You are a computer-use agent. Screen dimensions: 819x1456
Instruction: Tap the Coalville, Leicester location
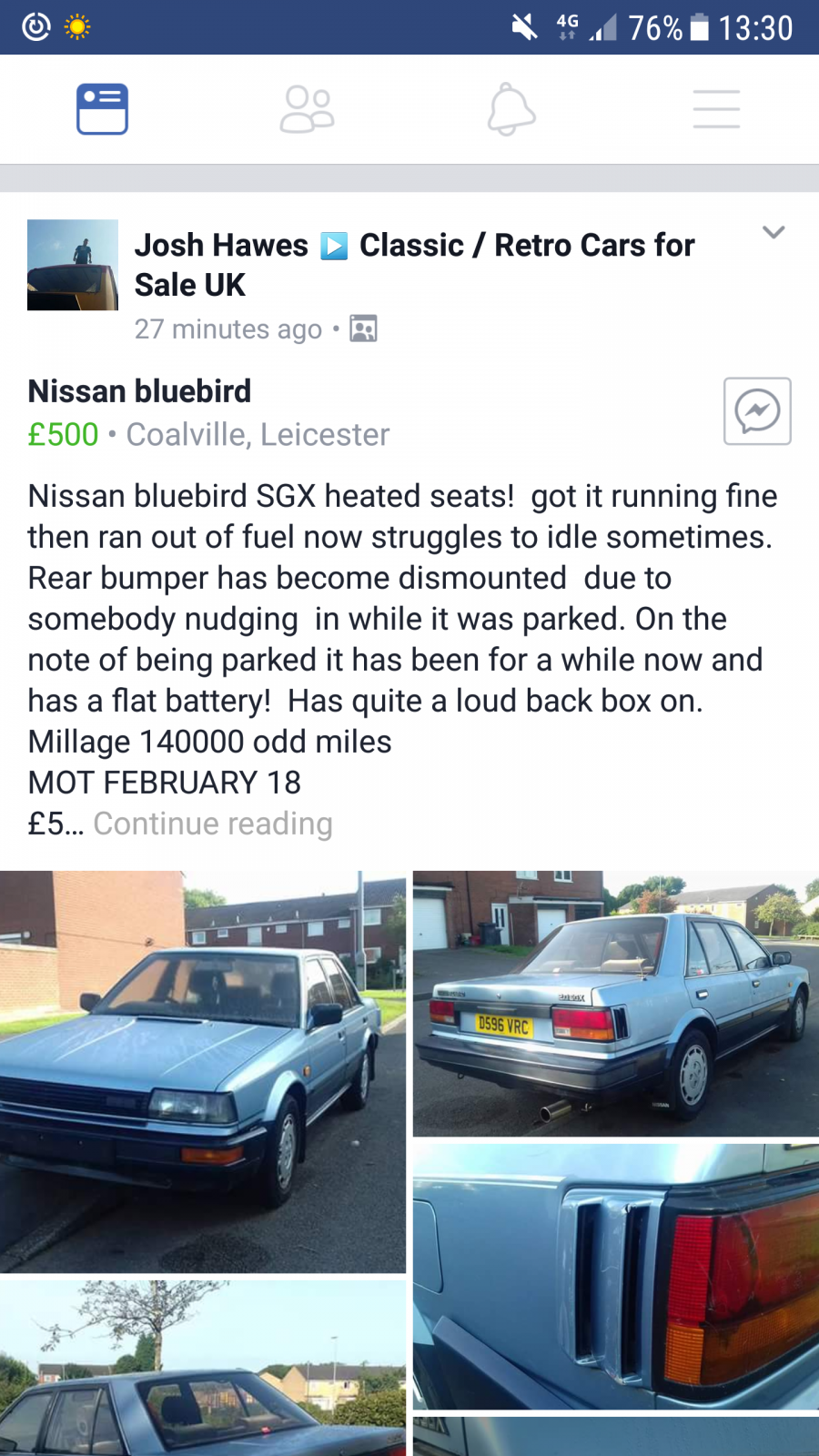258,435
